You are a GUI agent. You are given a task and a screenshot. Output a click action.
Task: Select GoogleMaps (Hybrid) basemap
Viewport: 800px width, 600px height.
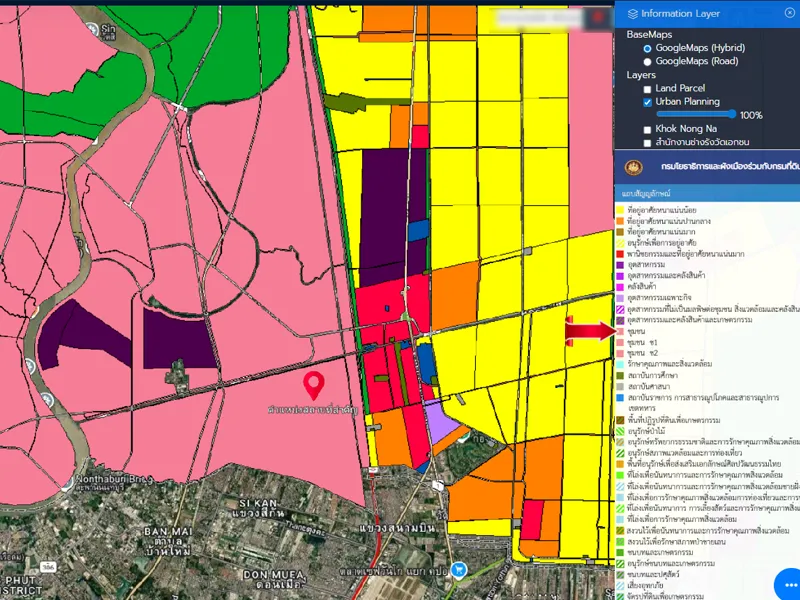648,48
